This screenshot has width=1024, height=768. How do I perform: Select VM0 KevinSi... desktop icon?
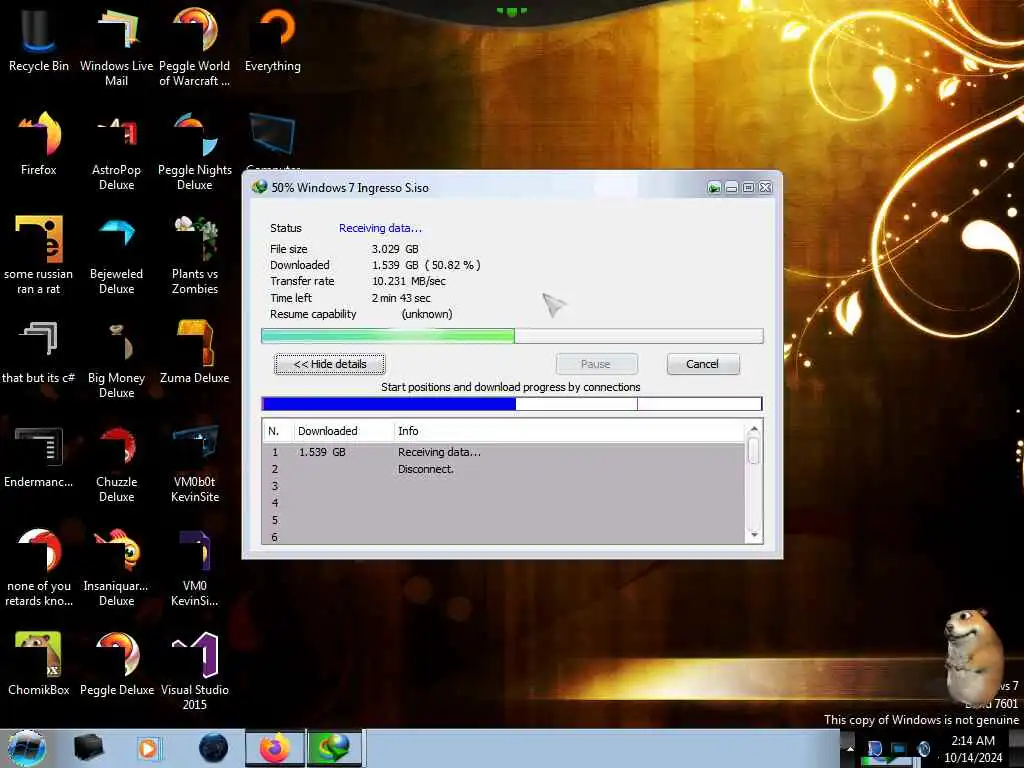click(195, 567)
